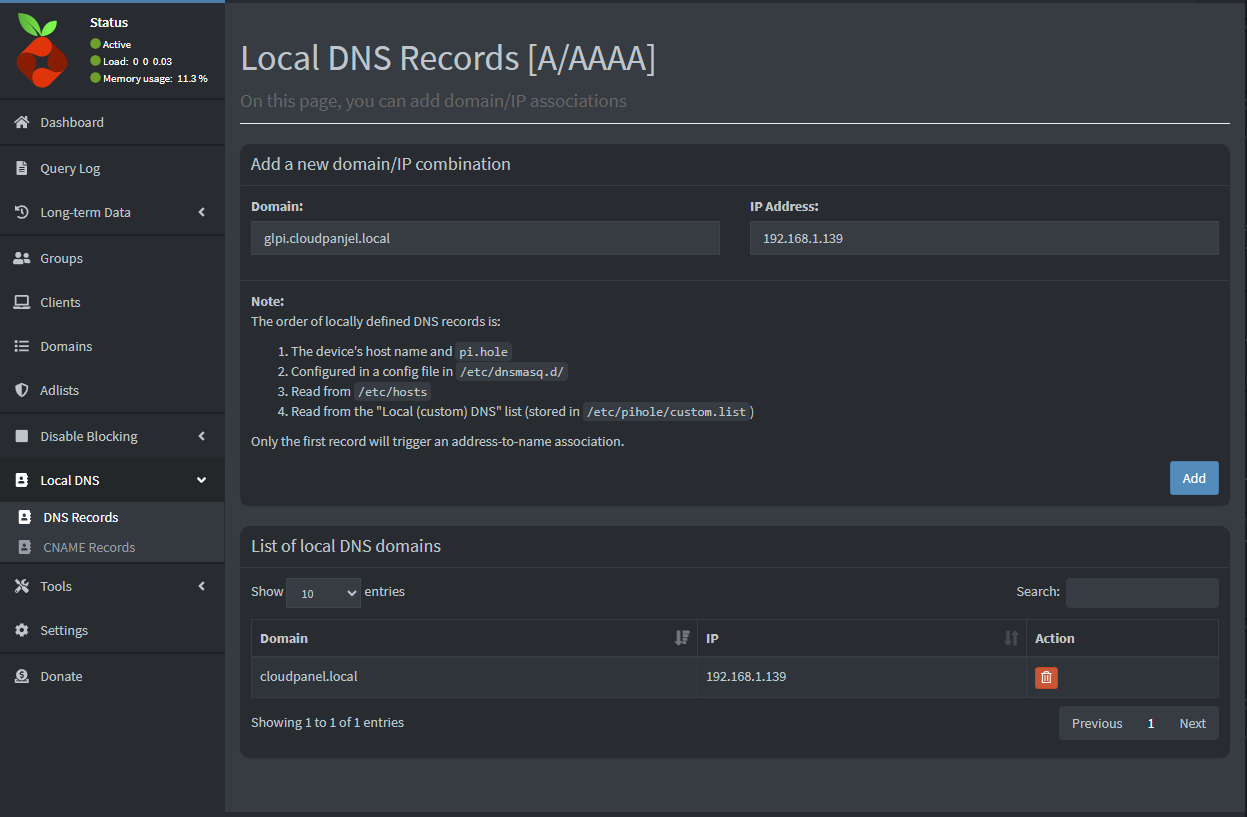
Task: Focus the Search box for DNS domains
Action: 1141,593
